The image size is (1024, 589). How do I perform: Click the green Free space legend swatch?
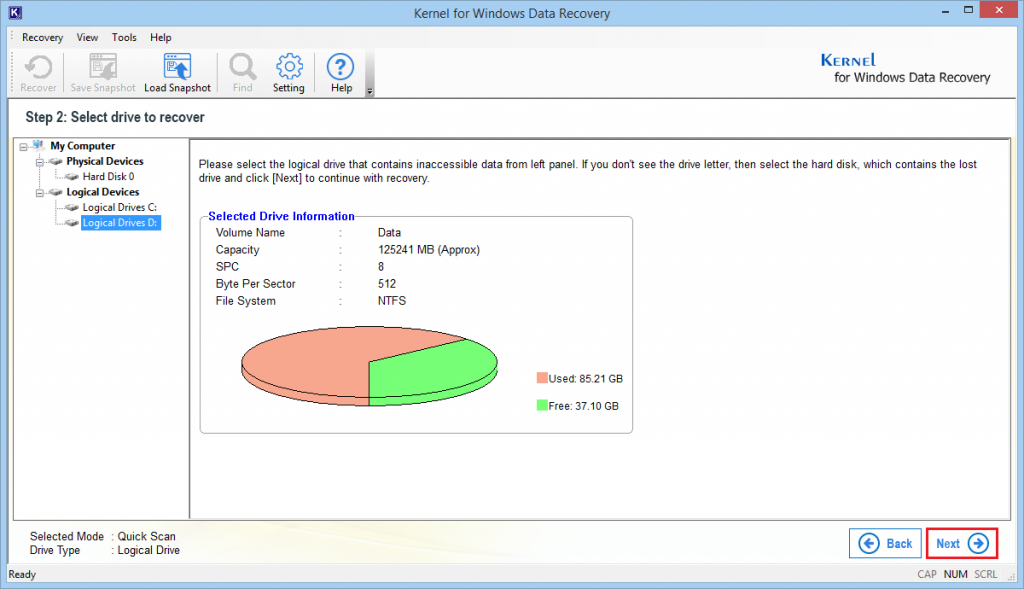541,404
